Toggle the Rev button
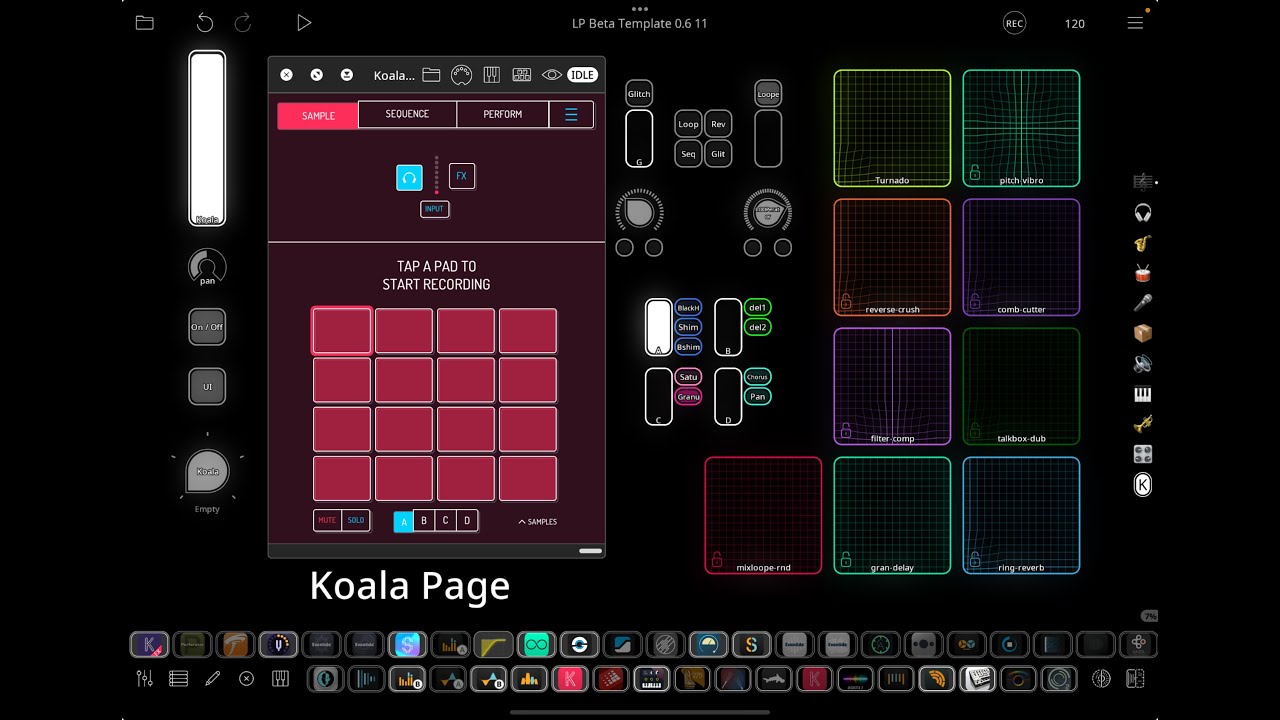The width and height of the screenshot is (1280, 720). pos(718,124)
